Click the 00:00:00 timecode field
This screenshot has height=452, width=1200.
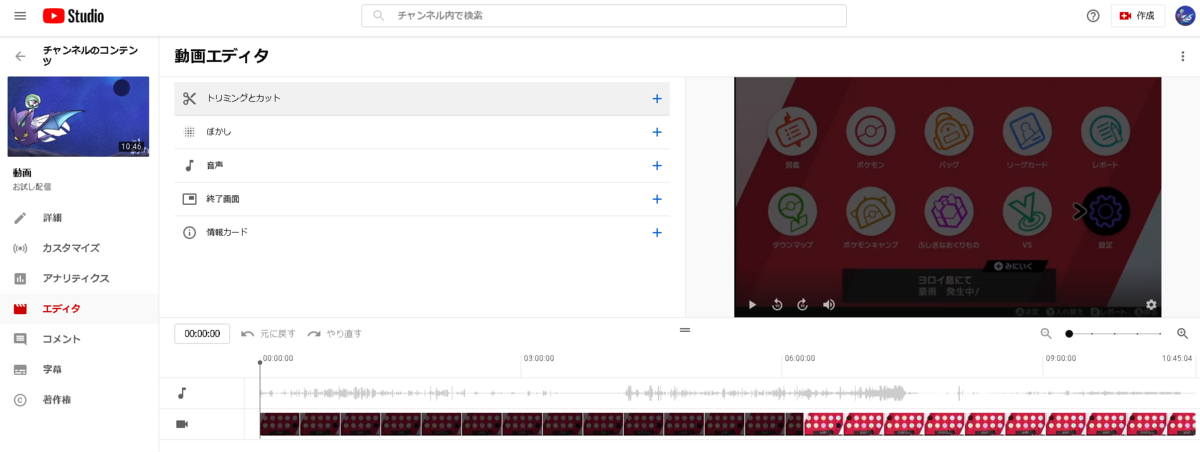202,333
